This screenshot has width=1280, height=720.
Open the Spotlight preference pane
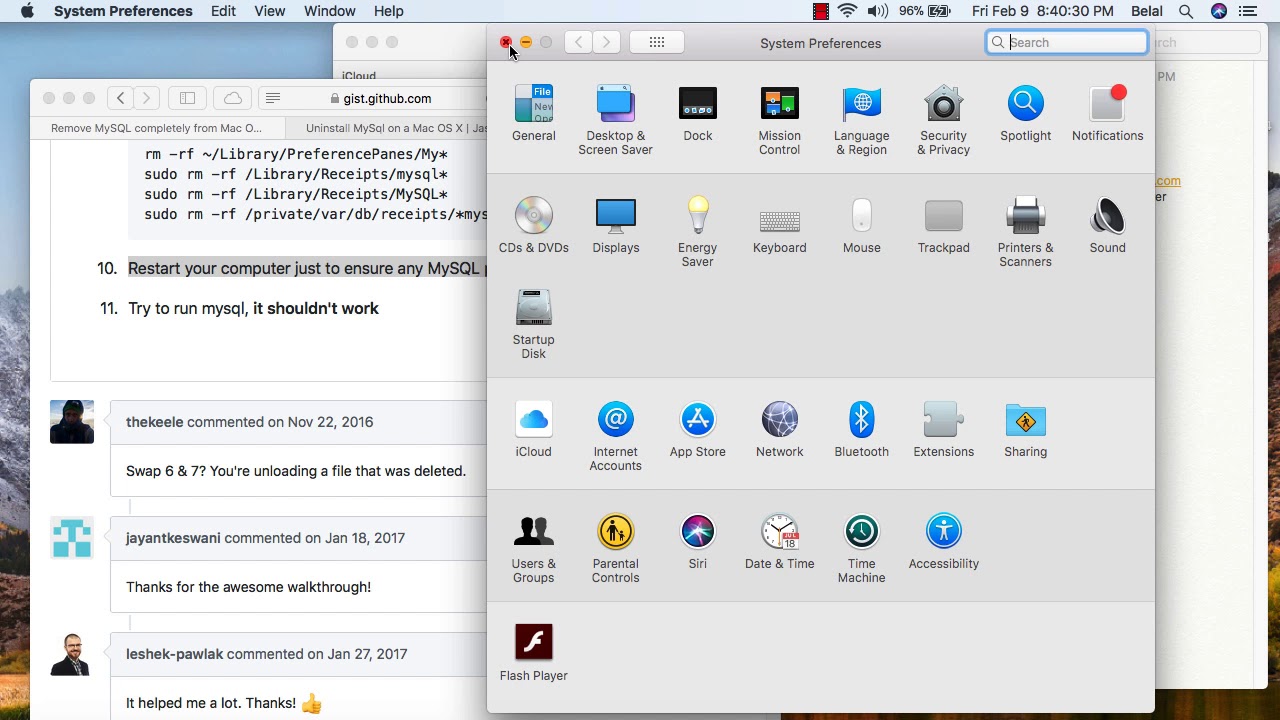coord(1025,113)
